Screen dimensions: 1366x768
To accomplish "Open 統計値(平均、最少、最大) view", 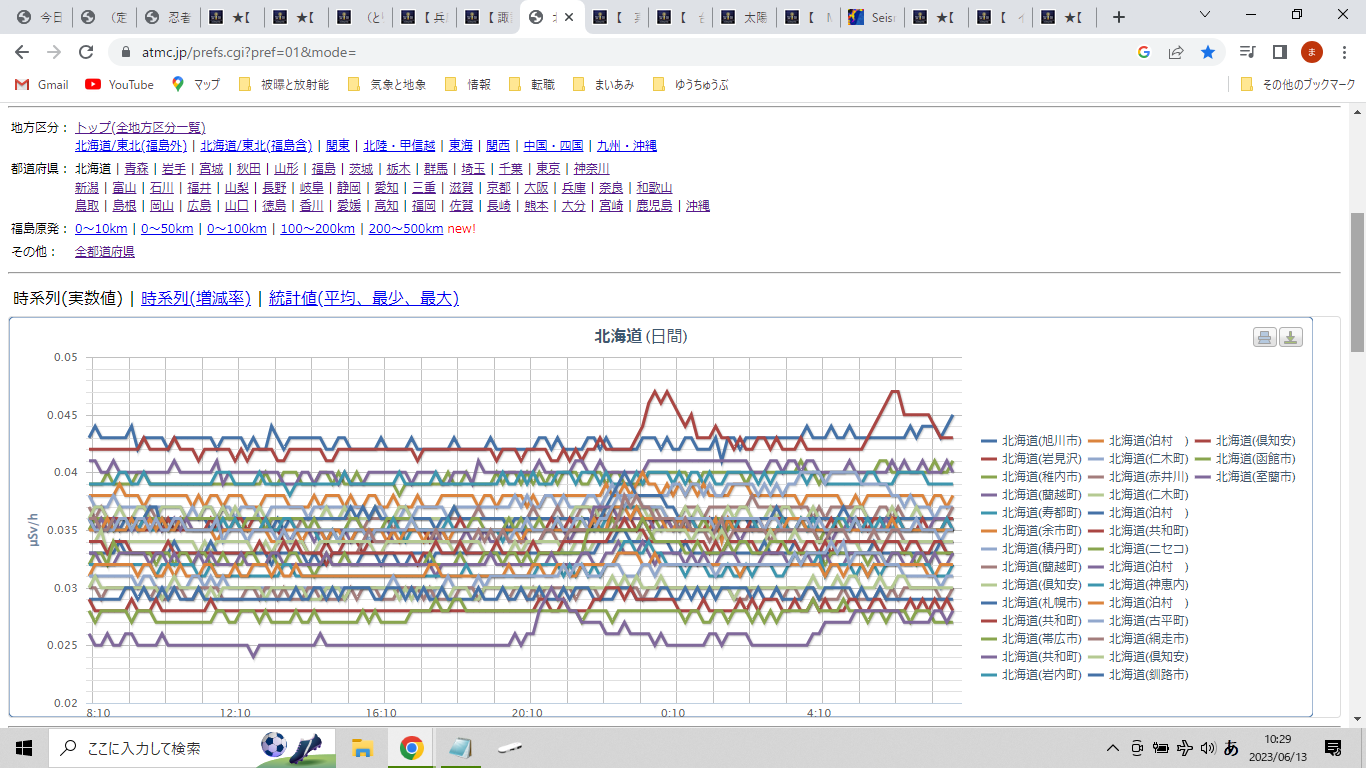I will click(x=364, y=298).
